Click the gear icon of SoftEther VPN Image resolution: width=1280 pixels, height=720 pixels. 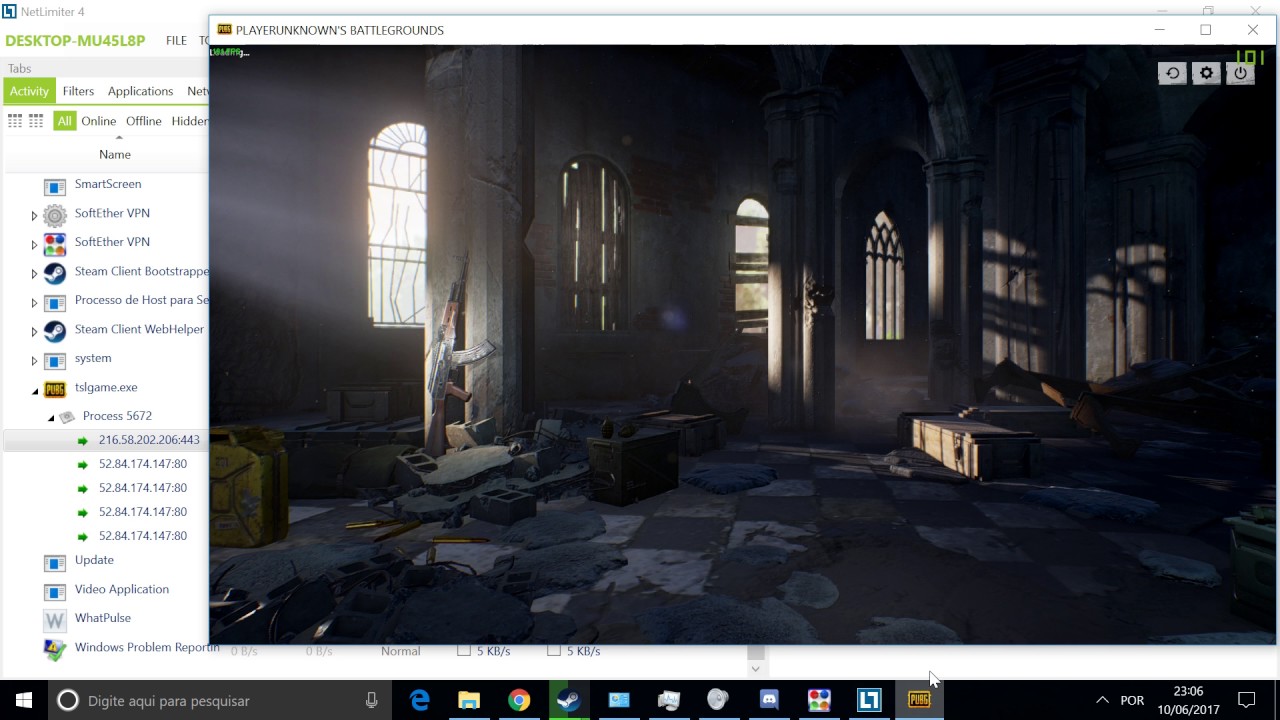point(55,215)
